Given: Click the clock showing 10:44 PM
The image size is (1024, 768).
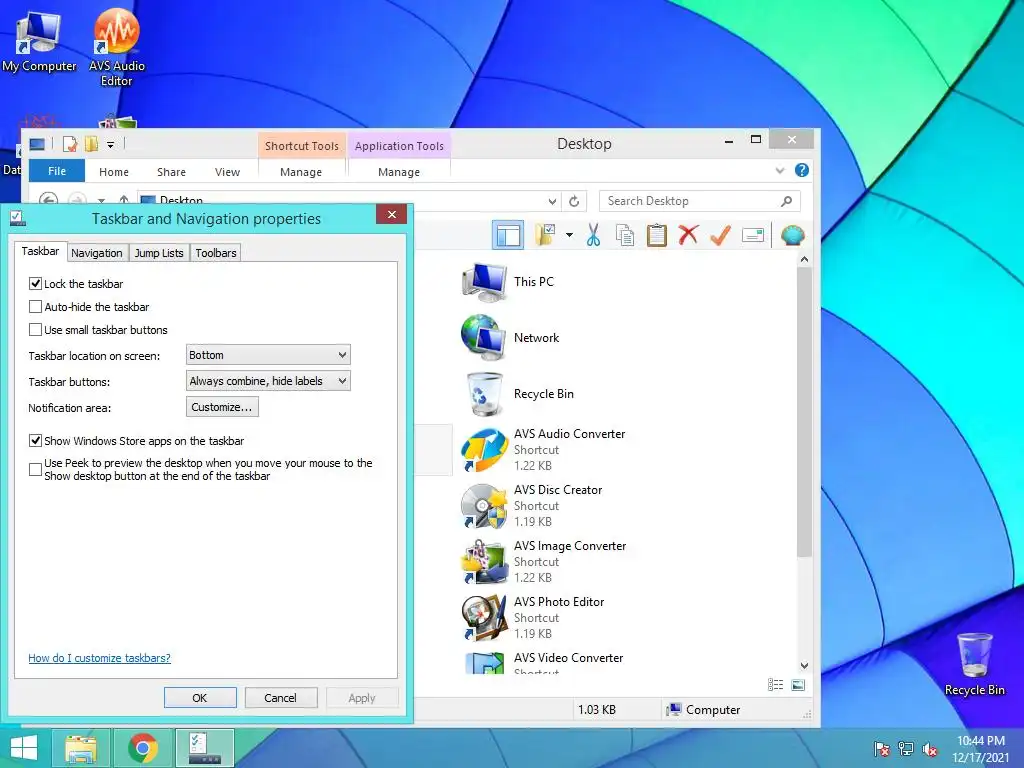Looking at the screenshot, I should point(981,741).
